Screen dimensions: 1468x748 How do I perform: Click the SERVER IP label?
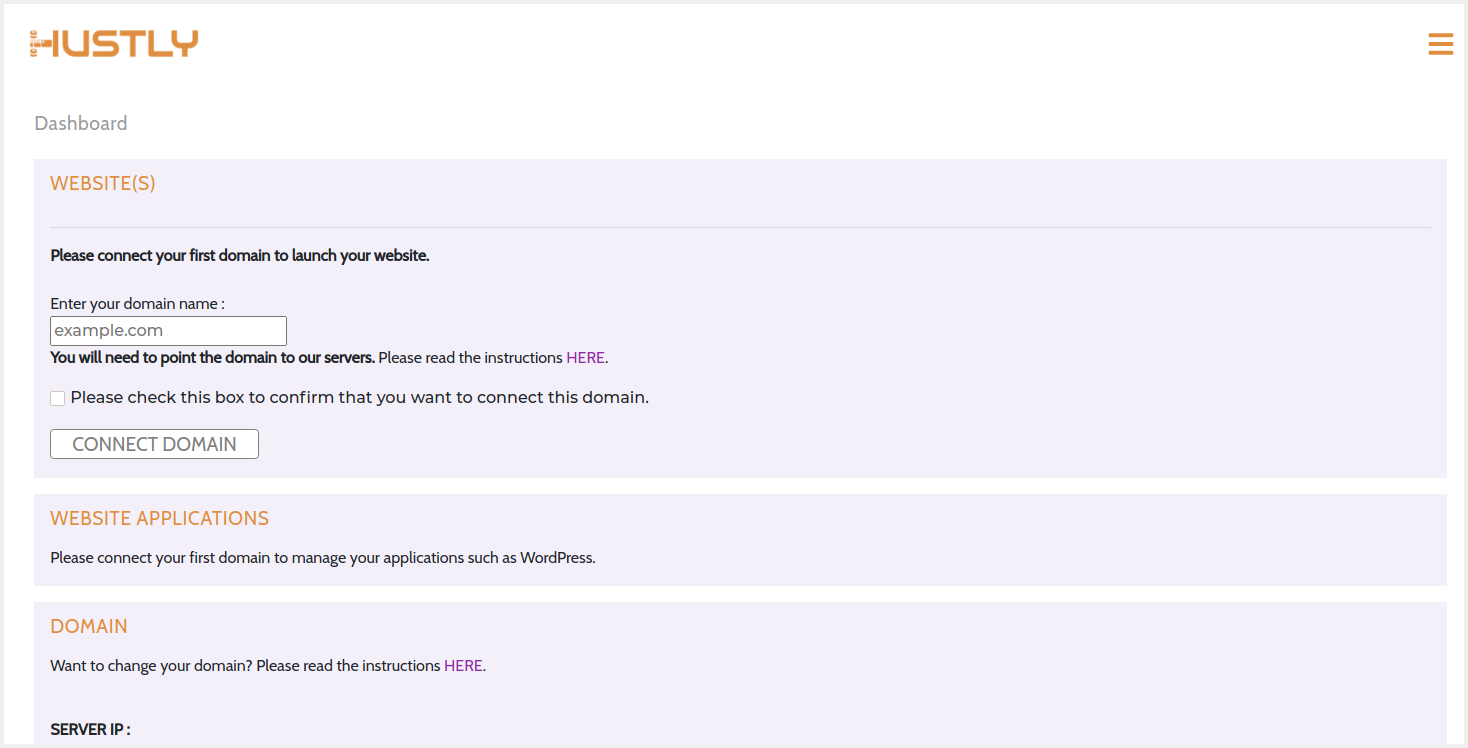tap(90, 729)
